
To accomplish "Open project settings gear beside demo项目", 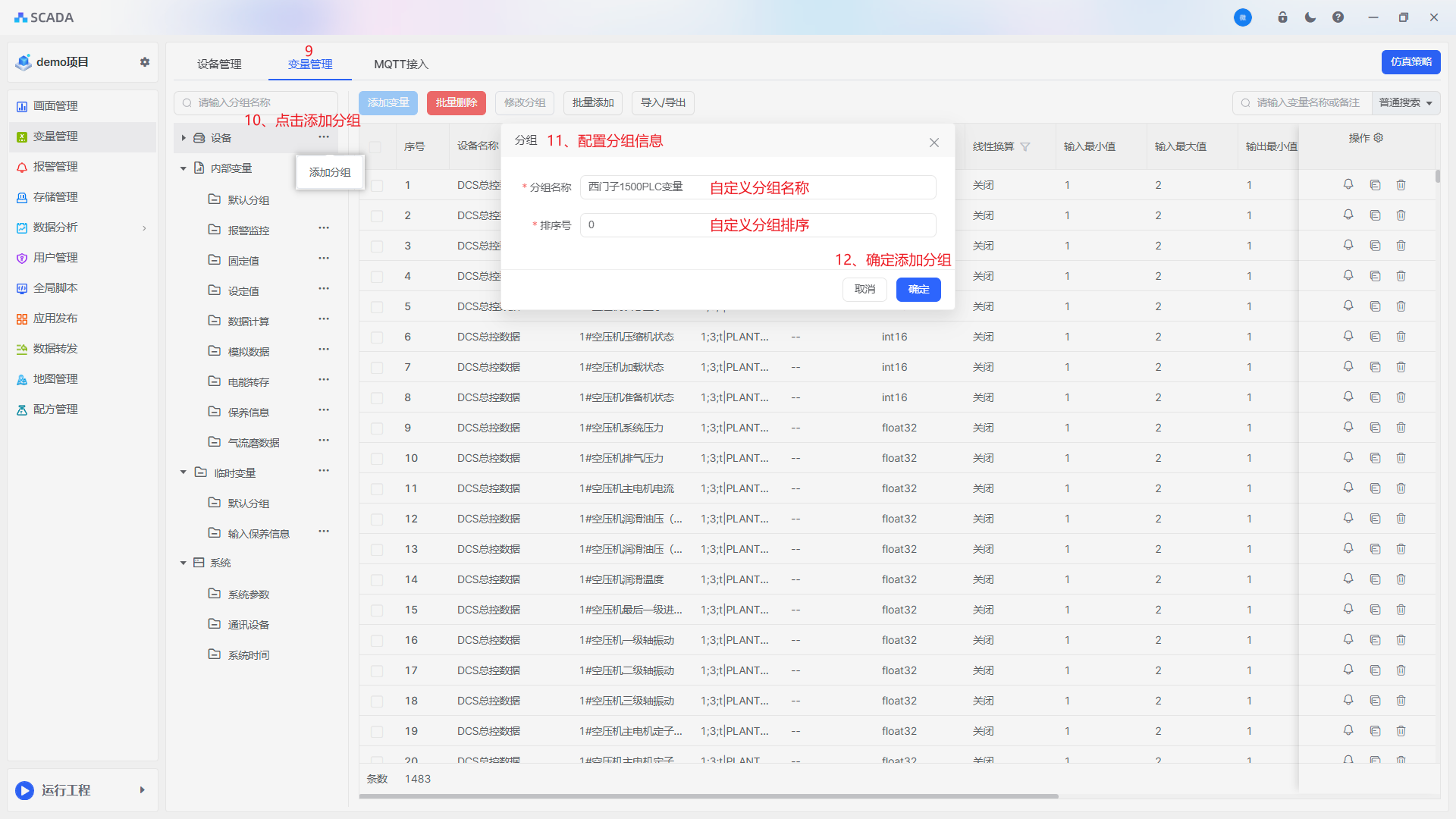I will click(145, 62).
